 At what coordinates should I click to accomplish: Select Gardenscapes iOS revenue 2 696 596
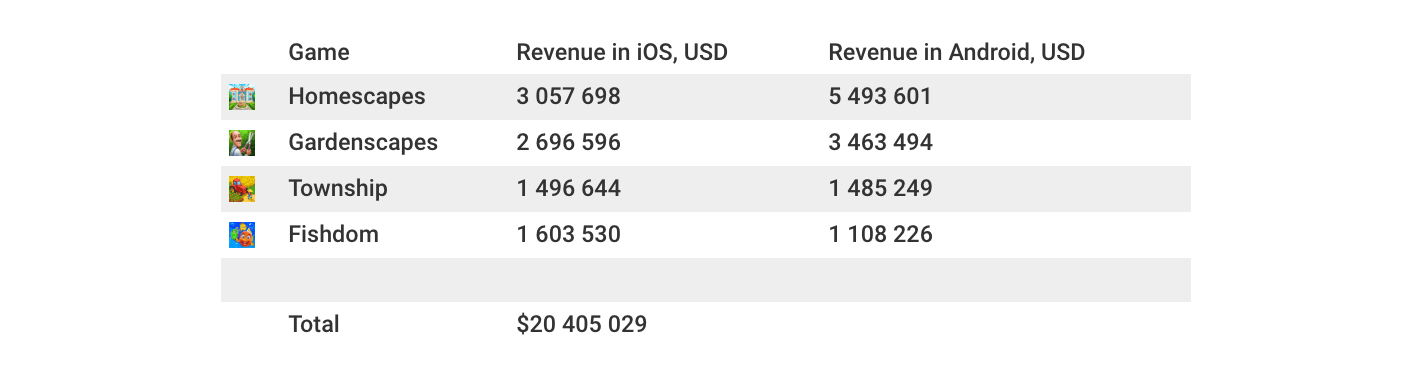pos(569,143)
